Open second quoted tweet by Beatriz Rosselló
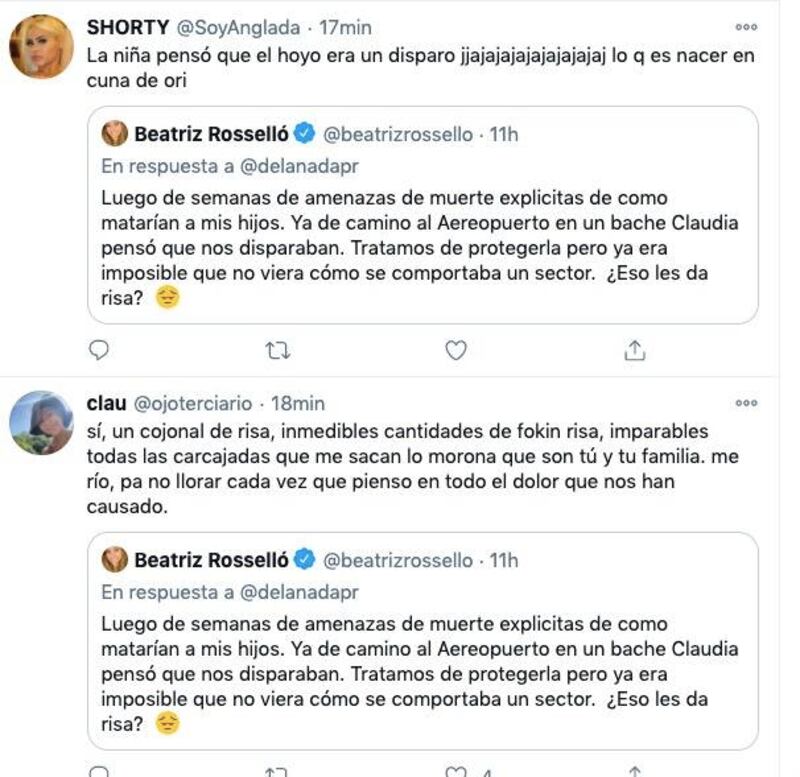The width and height of the screenshot is (800, 777). tap(423, 641)
